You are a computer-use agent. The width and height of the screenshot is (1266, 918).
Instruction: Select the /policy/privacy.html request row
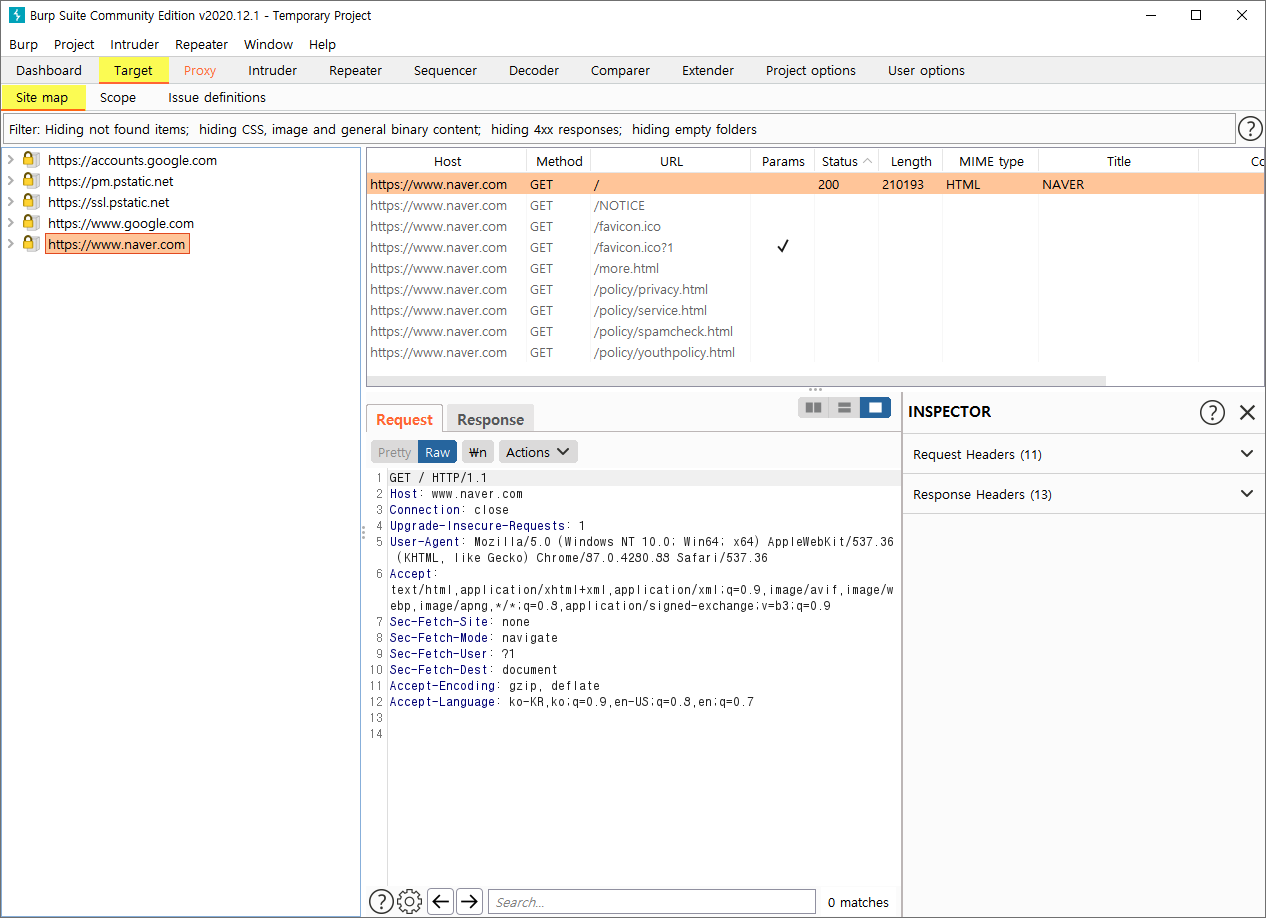click(815, 289)
